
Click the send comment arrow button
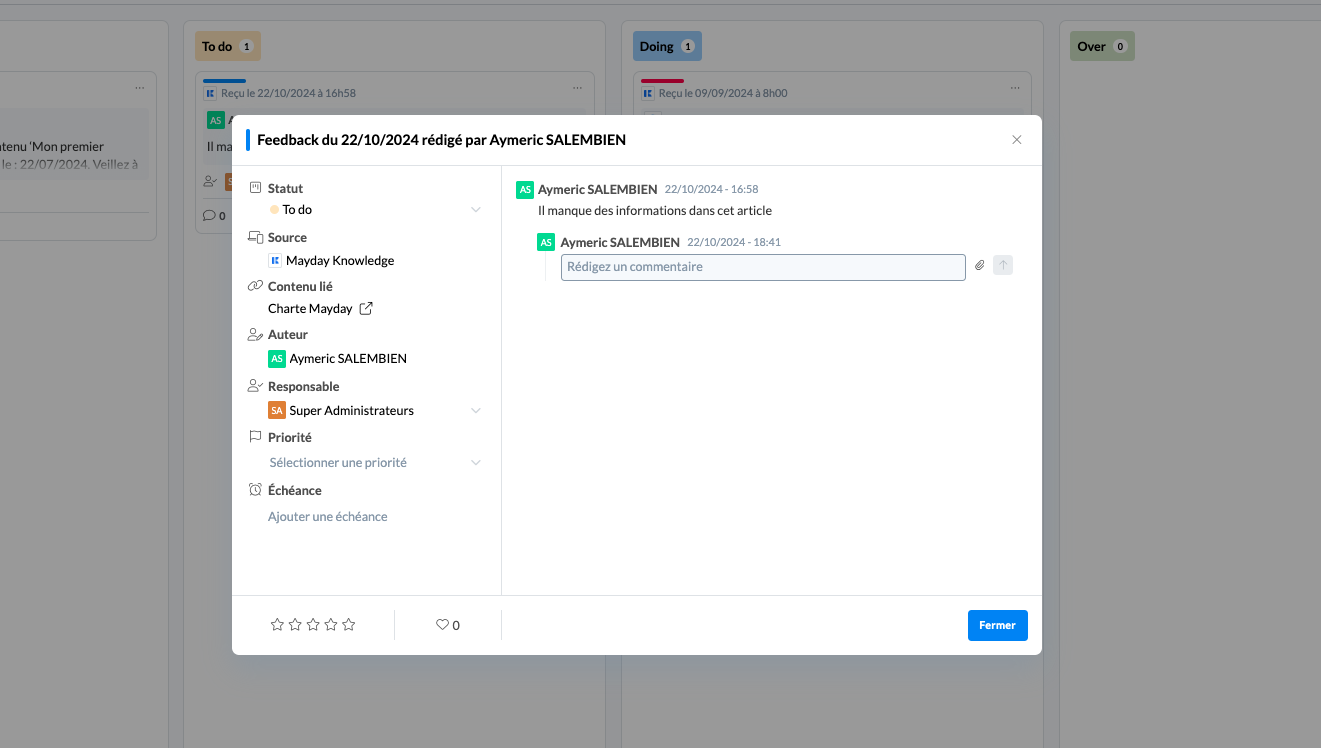pyautogui.click(x=1003, y=266)
